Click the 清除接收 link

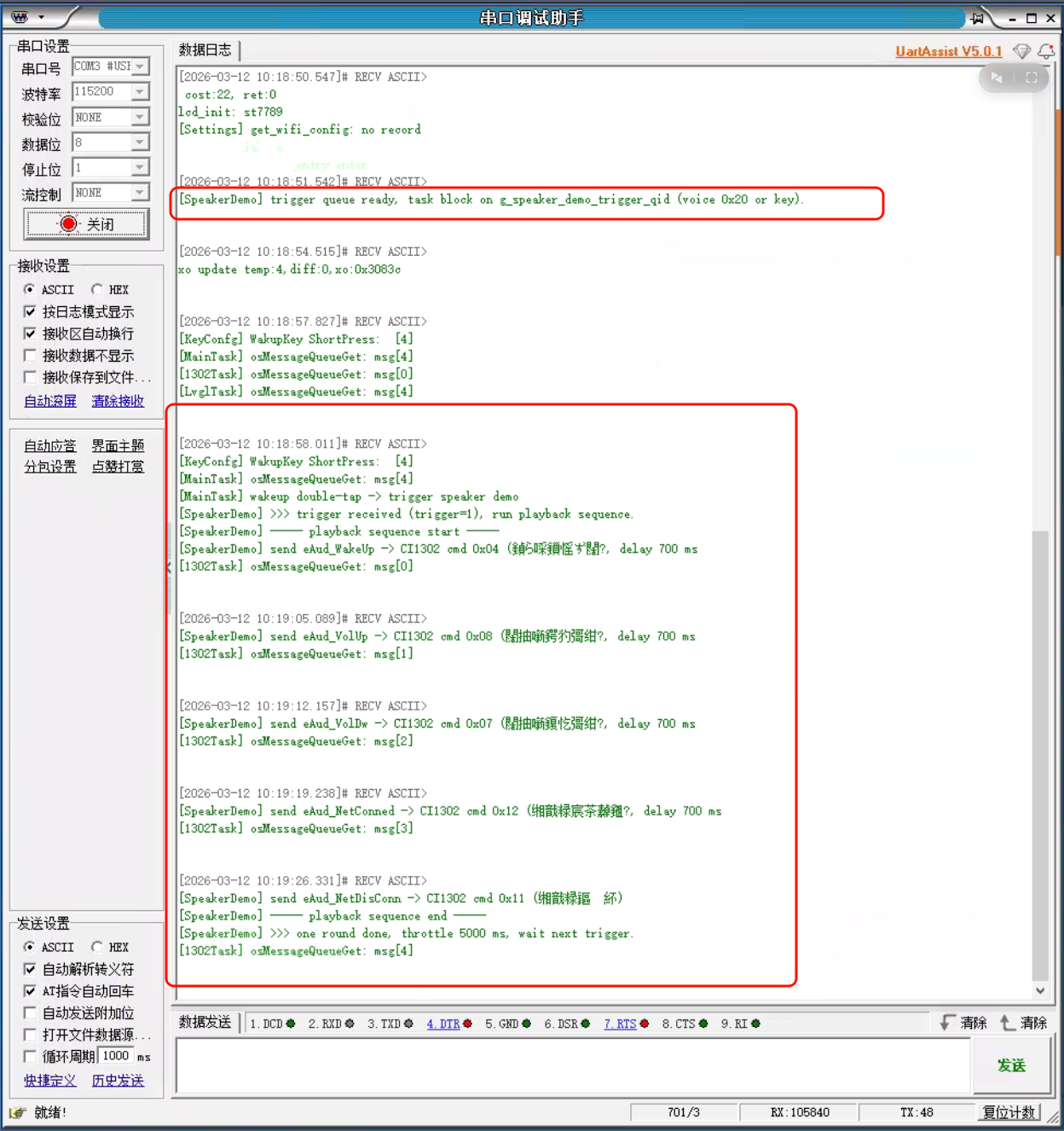coord(118,401)
